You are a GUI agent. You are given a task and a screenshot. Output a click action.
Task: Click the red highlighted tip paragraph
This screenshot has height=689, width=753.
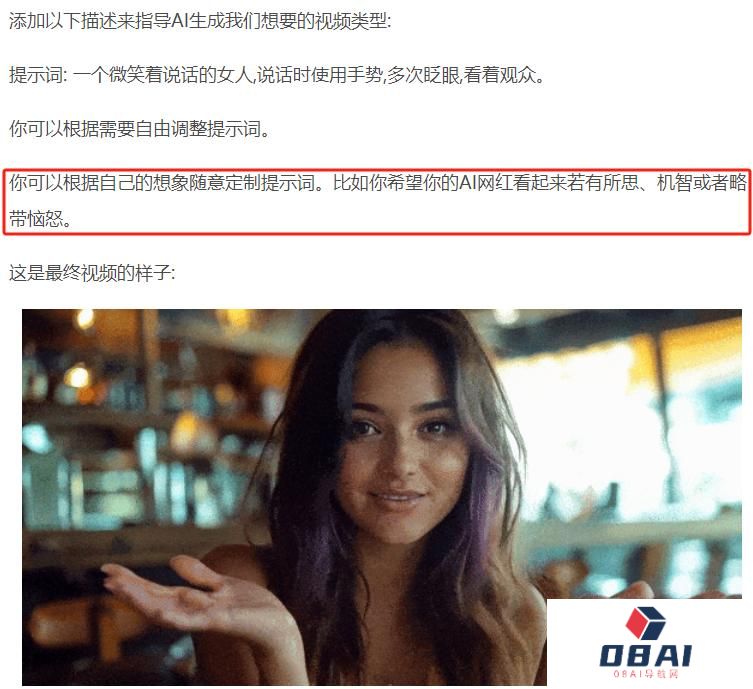(377, 201)
